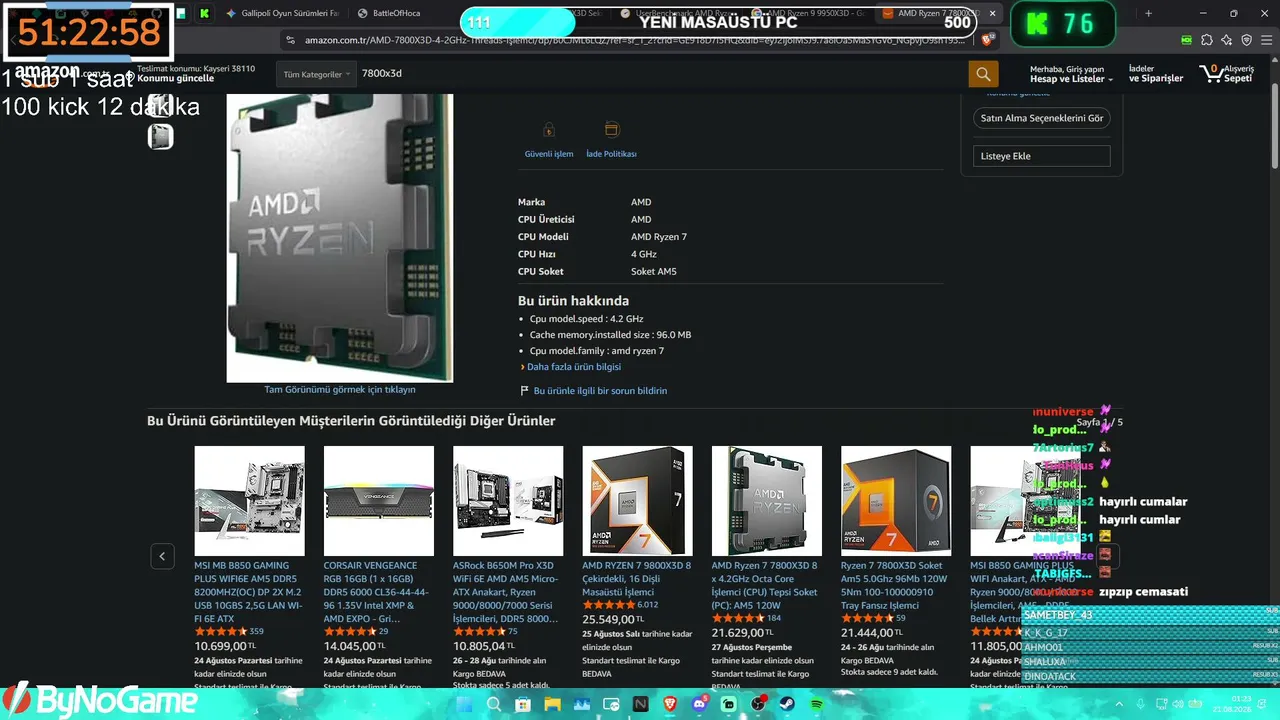The image size is (1280, 720).
Task: Click MSI MB B850 GAMING PLUS WIFI6E title link
Action: 249,592
